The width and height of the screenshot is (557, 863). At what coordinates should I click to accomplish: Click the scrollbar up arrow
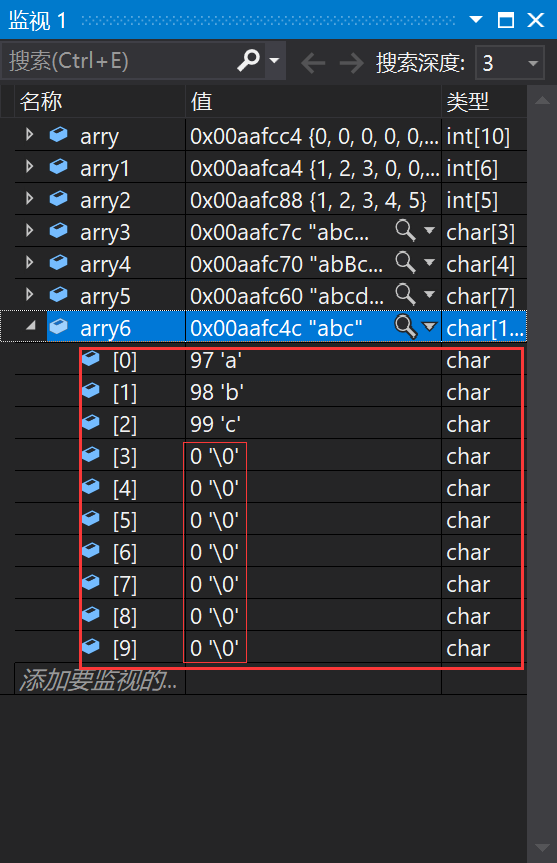(x=542, y=100)
